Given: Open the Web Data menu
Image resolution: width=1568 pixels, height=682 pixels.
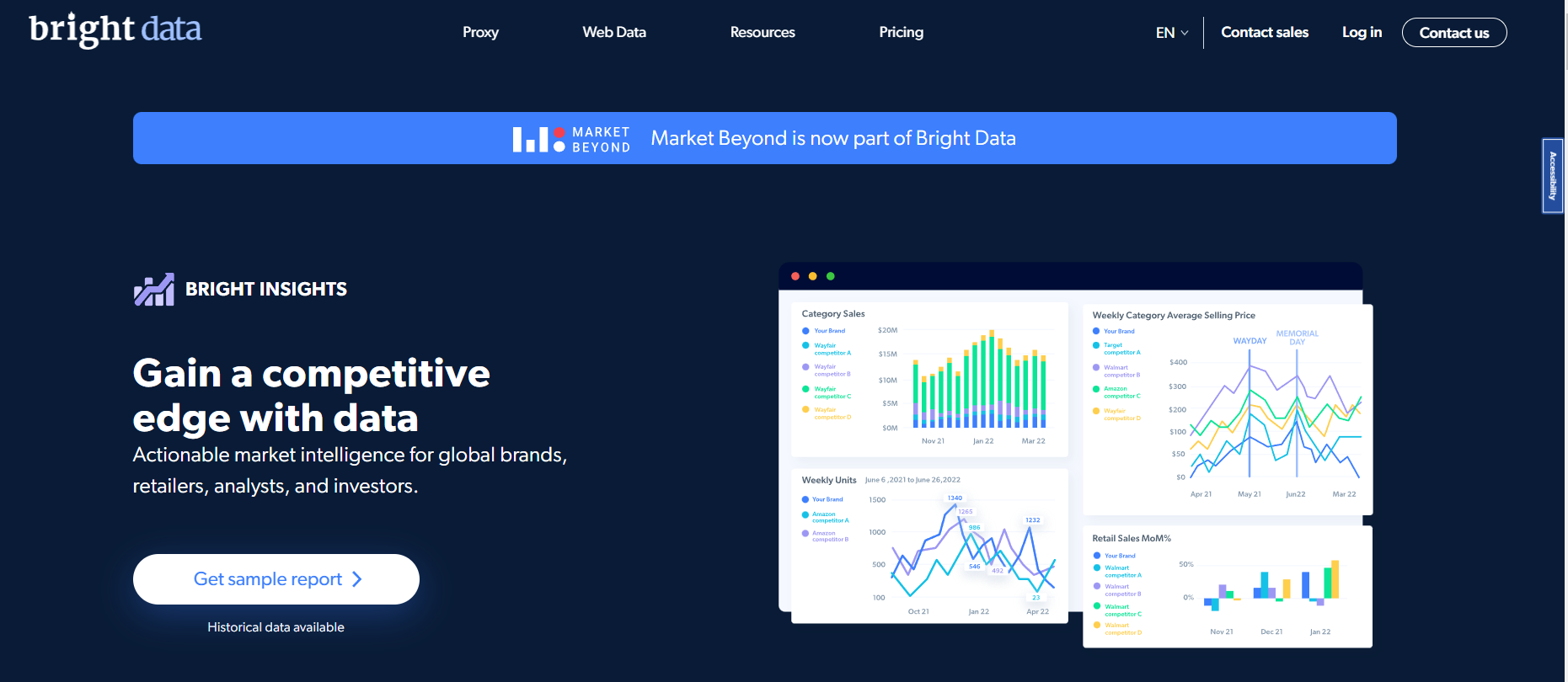Looking at the screenshot, I should tap(614, 32).
